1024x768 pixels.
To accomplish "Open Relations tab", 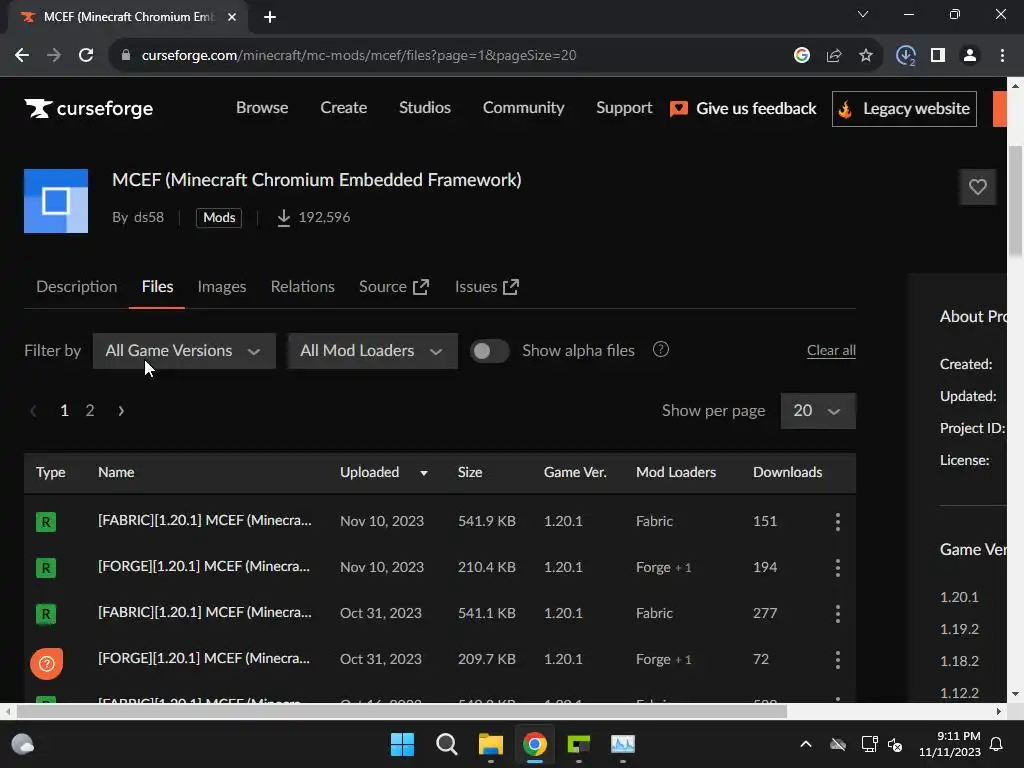I will coord(302,287).
